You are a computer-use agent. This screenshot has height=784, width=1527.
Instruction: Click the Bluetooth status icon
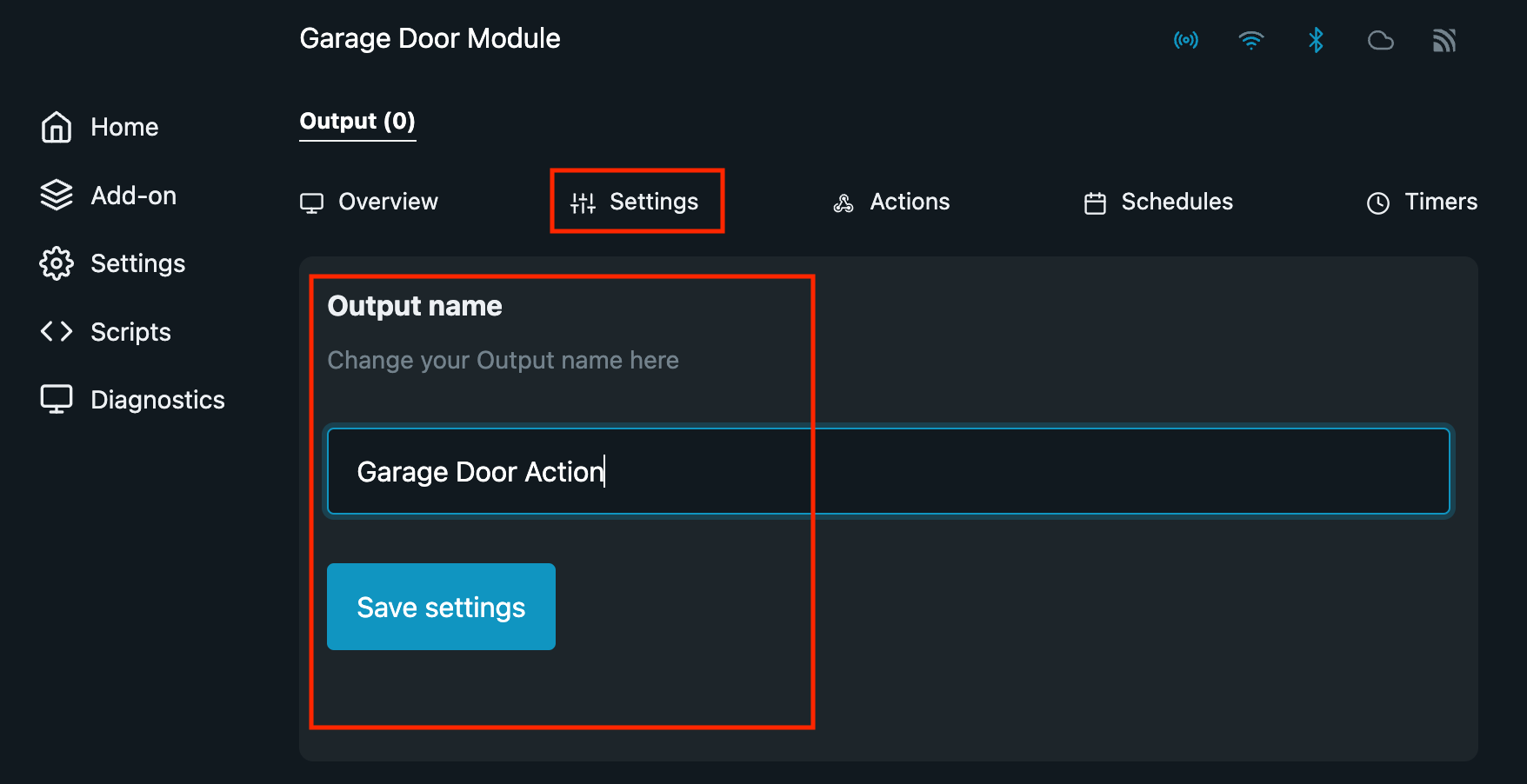[x=1316, y=40]
